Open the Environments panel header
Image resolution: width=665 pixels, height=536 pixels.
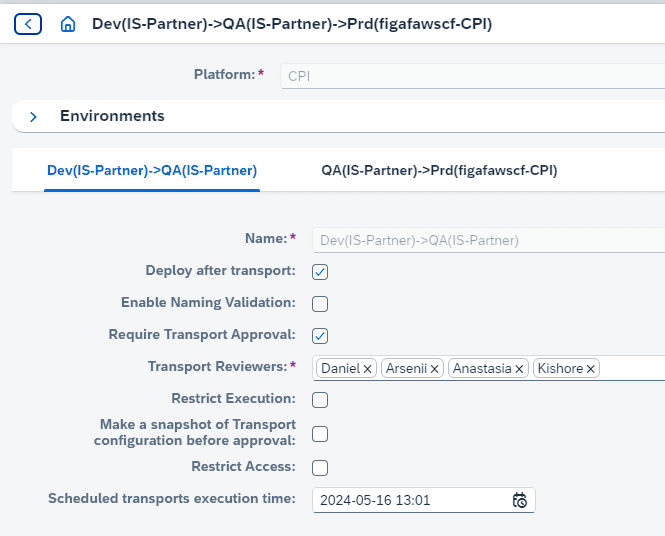click(x=338, y=116)
